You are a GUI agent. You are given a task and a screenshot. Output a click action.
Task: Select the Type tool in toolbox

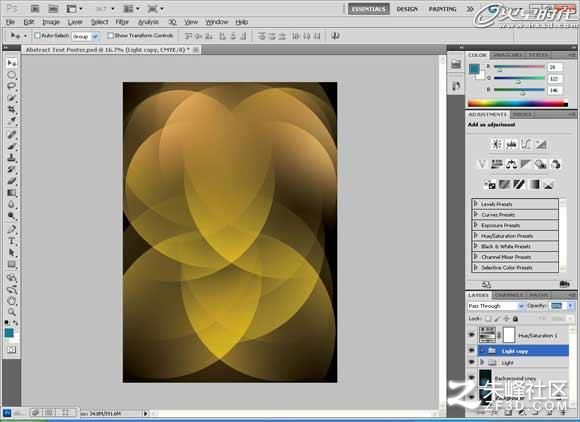11,241
